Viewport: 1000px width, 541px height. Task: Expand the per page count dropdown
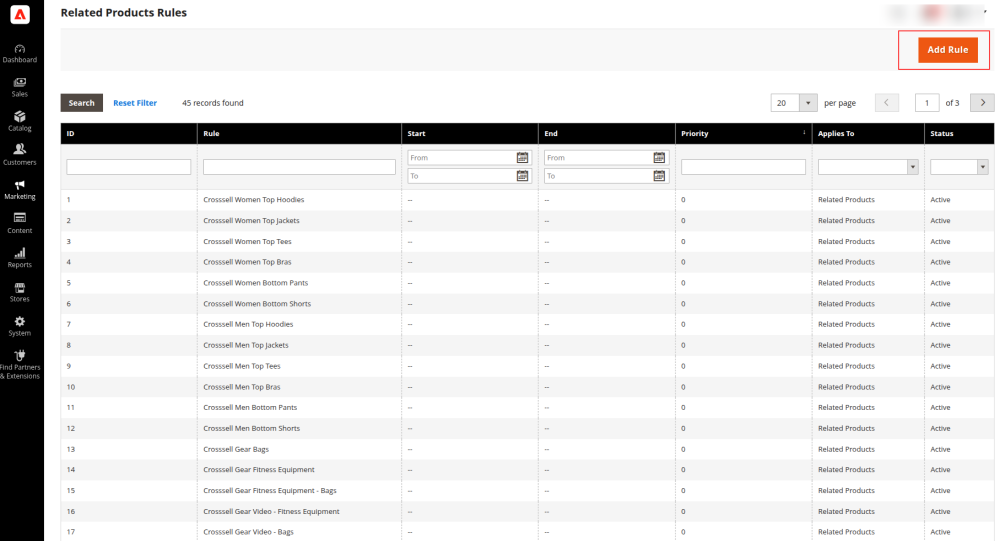coord(807,103)
